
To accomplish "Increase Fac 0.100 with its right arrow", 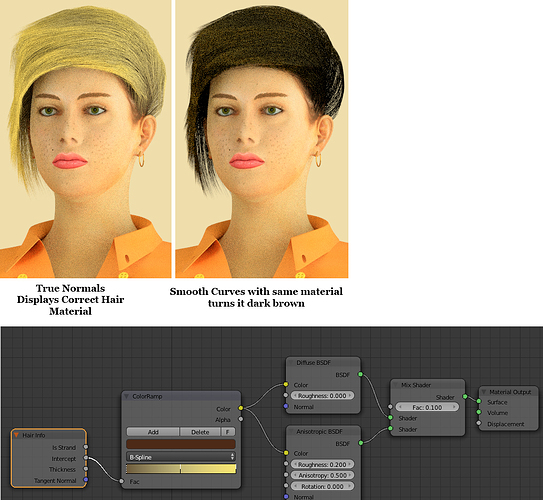I will 454,407.
